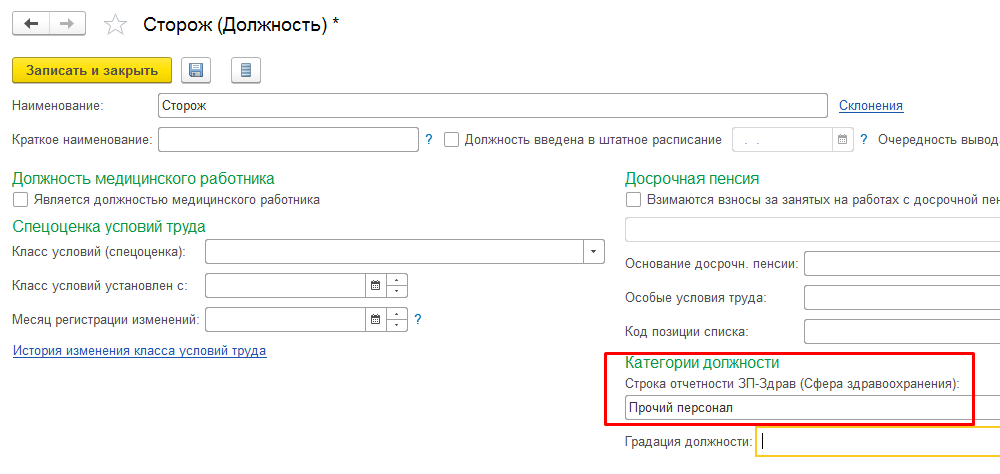The image size is (1000, 474).
Task: Click the forward navigation arrow
Action: (67, 23)
